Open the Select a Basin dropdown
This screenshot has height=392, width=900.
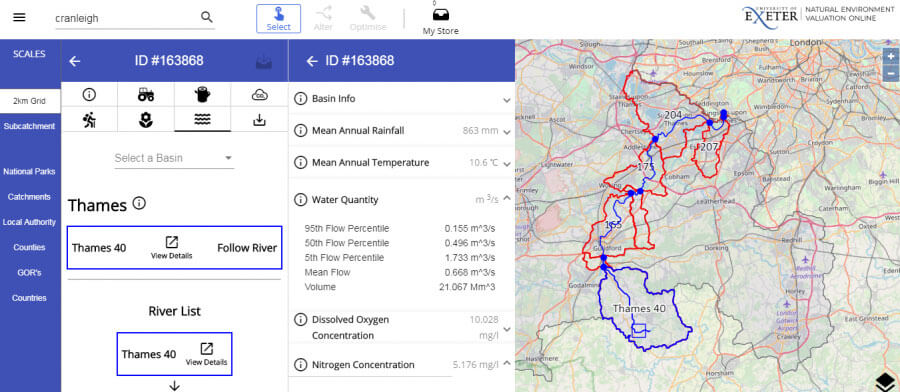pyautogui.click(x=174, y=158)
